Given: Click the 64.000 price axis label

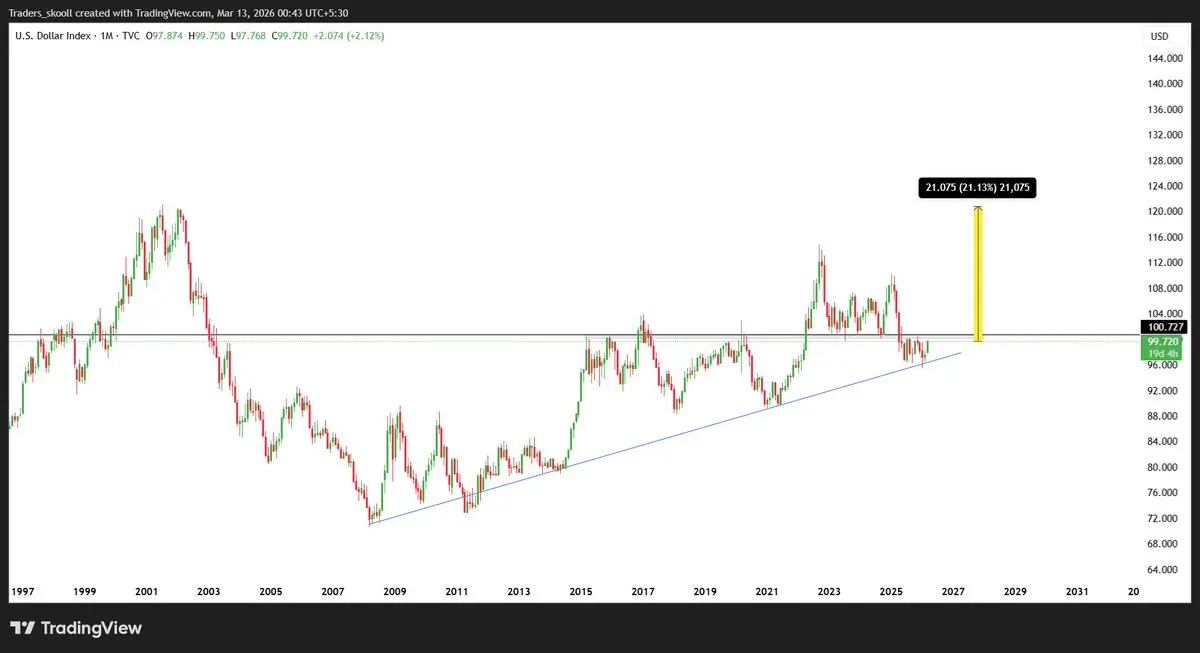Looking at the screenshot, I should point(1162,570).
